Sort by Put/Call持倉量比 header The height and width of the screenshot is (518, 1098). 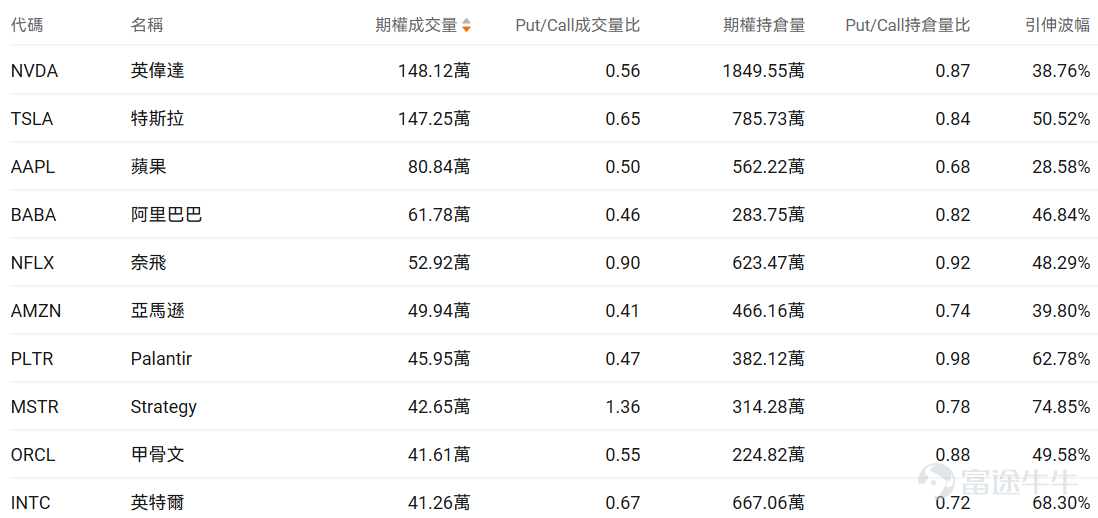[x=908, y=26]
